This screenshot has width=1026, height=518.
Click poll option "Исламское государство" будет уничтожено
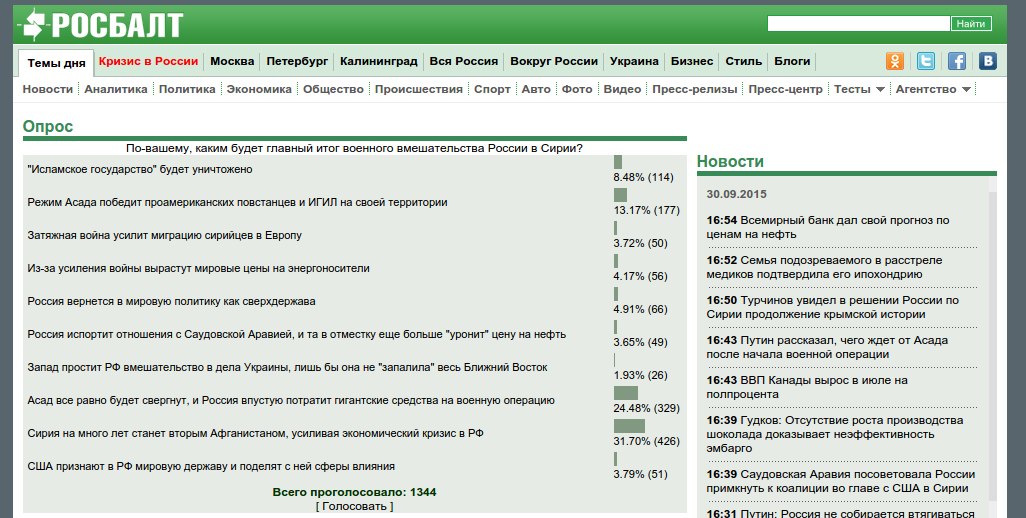(x=140, y=169)
